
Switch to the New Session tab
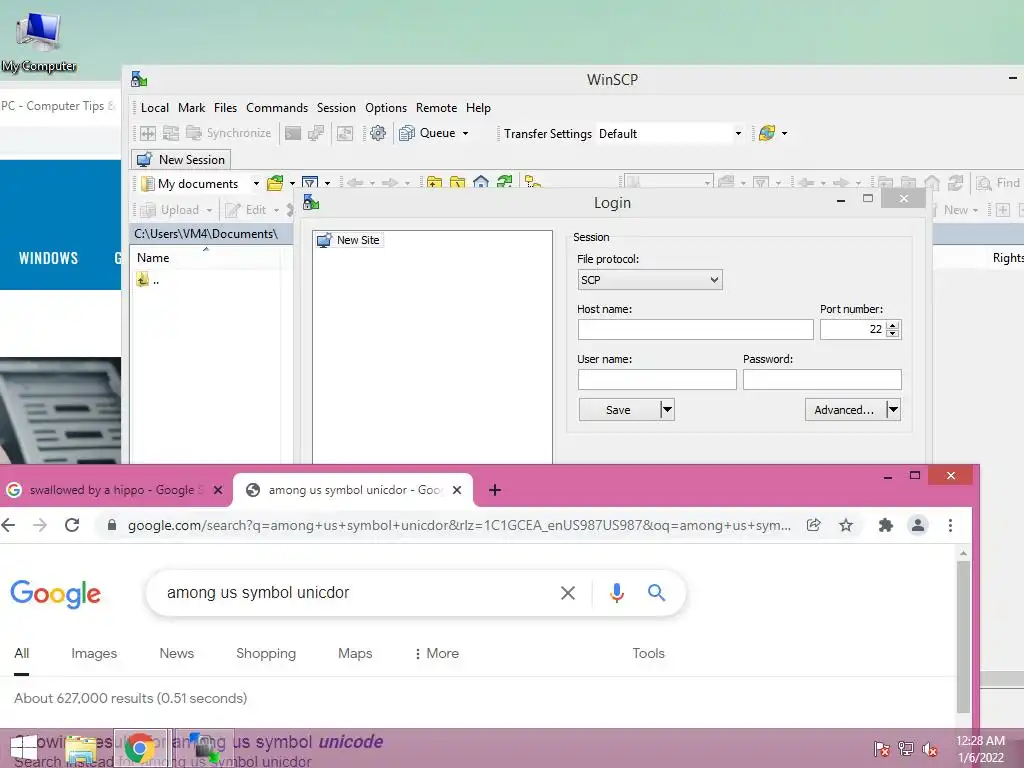coord(181,159)
